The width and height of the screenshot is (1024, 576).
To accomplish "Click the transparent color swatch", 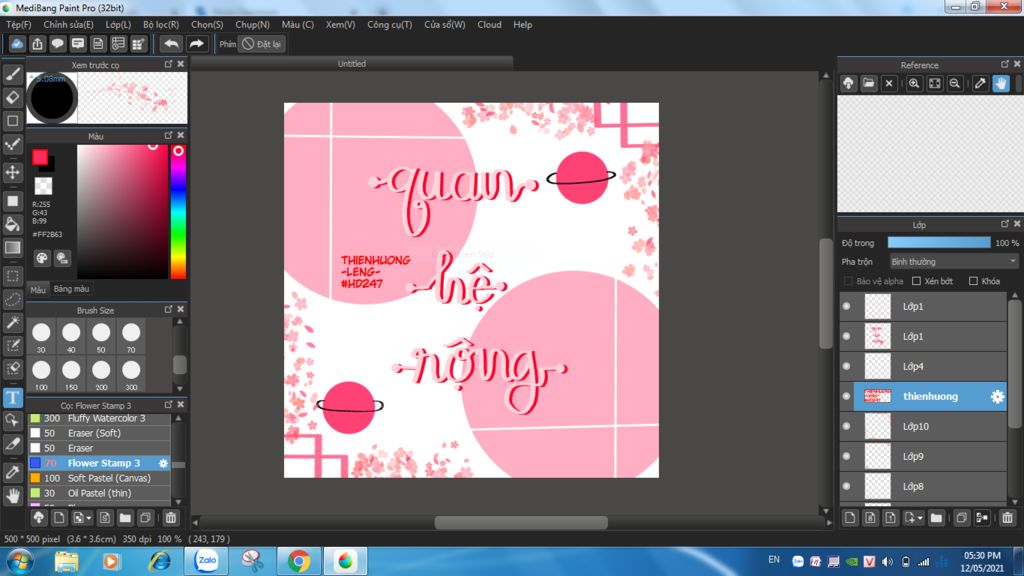I will (43, 186).
